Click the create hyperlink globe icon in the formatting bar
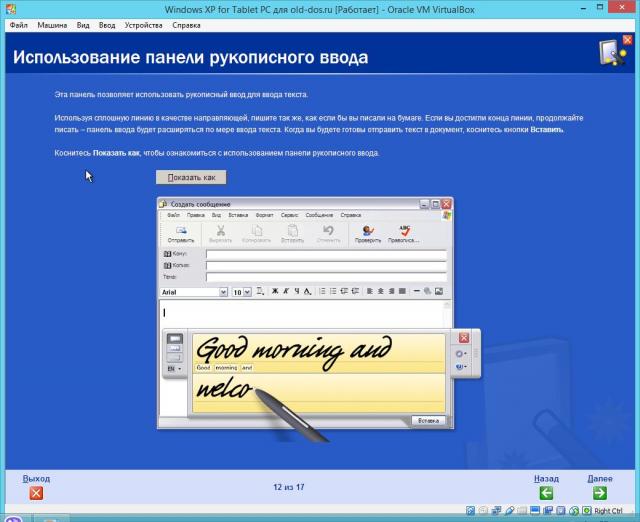 pyautogui.click(x=427, y=291)
